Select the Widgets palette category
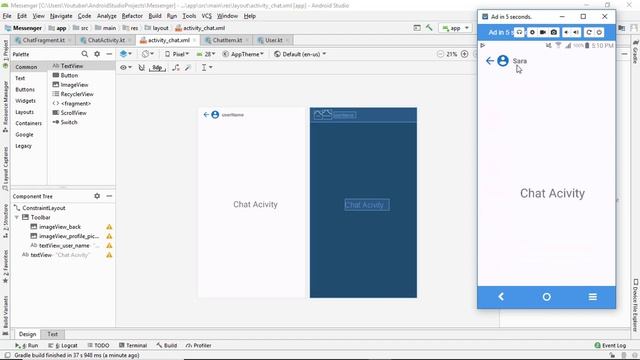640x360 pixels. point(25,100)
